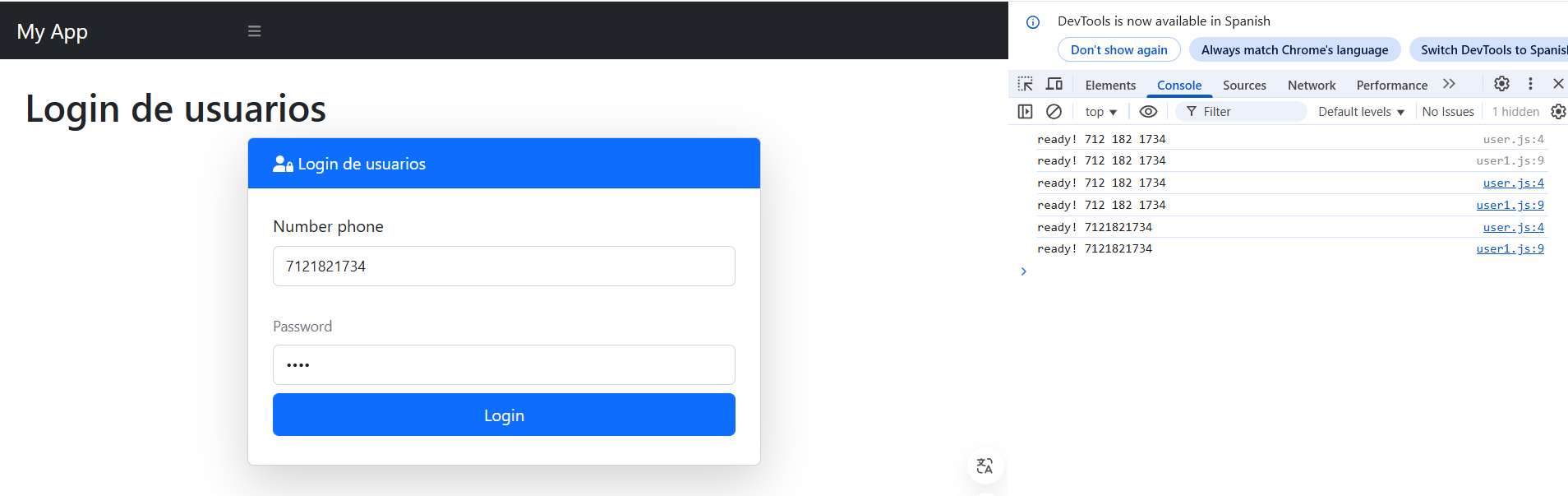This screenshot has width=1568, height=496.
Task: Click the live expression eye icon
Action: (x=1148, y=112)
